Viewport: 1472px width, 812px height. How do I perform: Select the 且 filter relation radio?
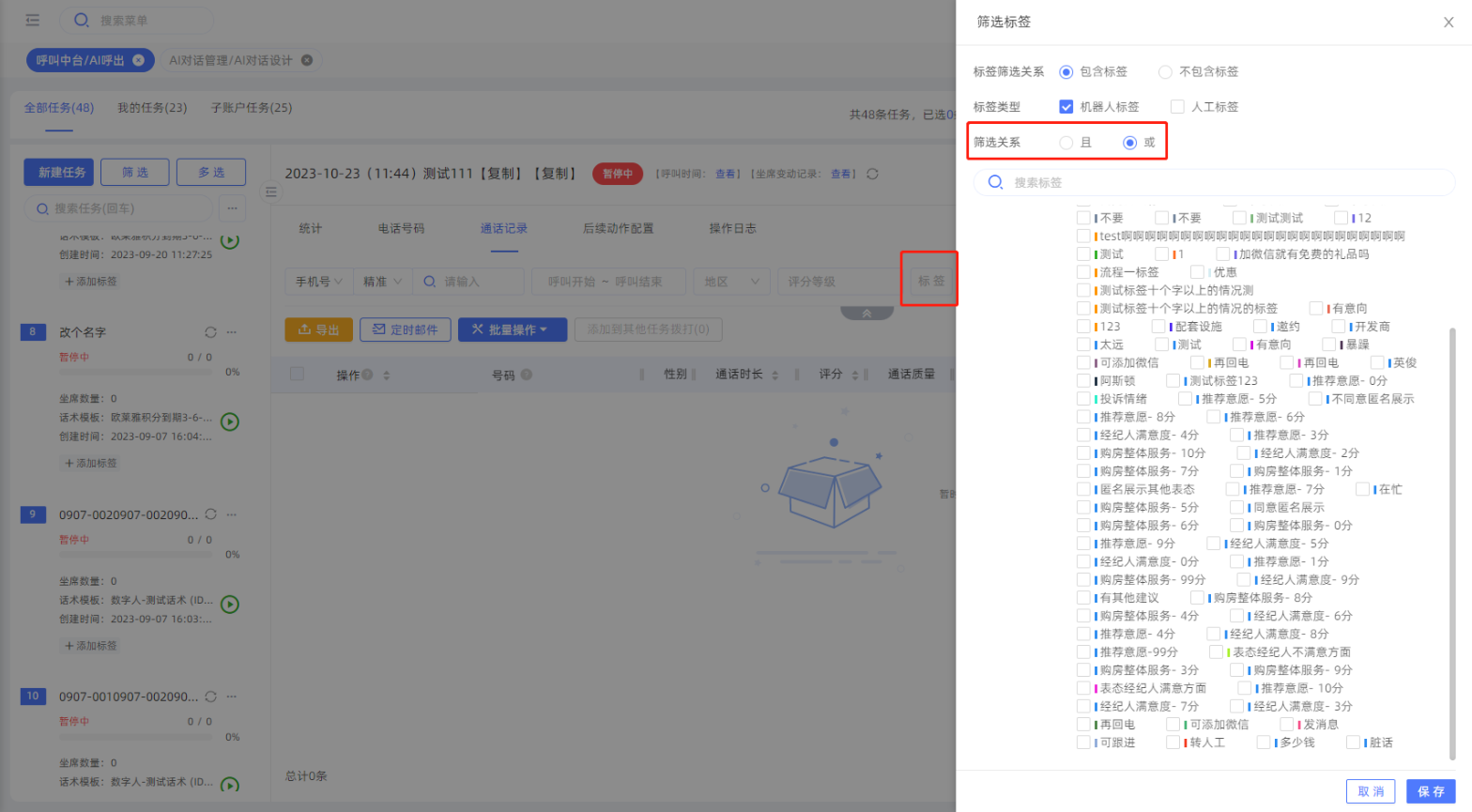click(1066, 143)
